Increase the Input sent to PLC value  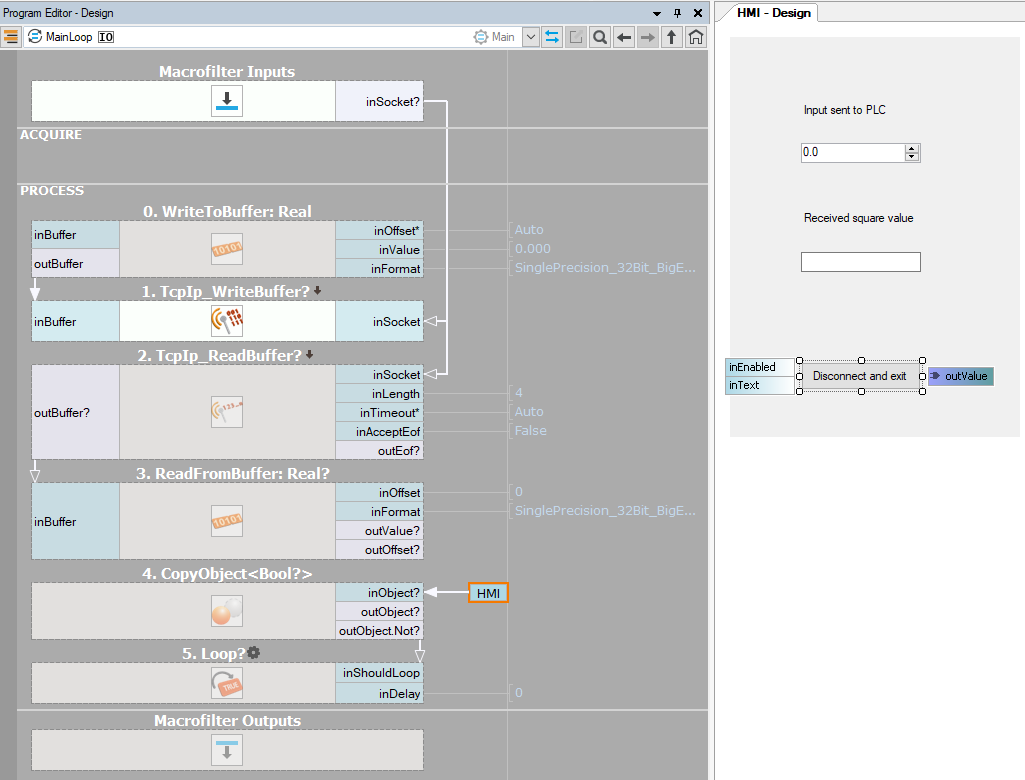(x=911, y=148)
